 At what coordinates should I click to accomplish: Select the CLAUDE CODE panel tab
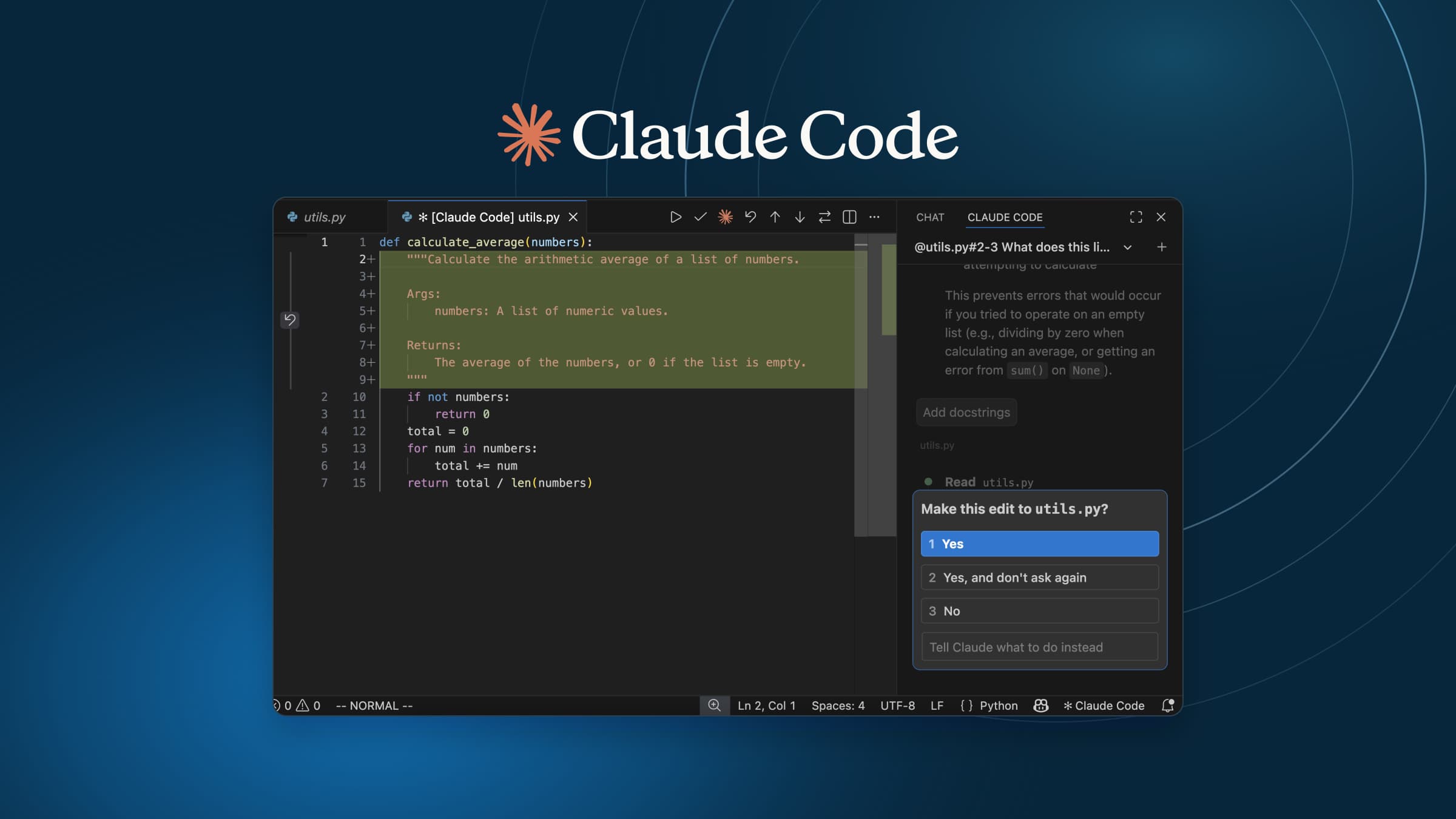click(1005, 217)
